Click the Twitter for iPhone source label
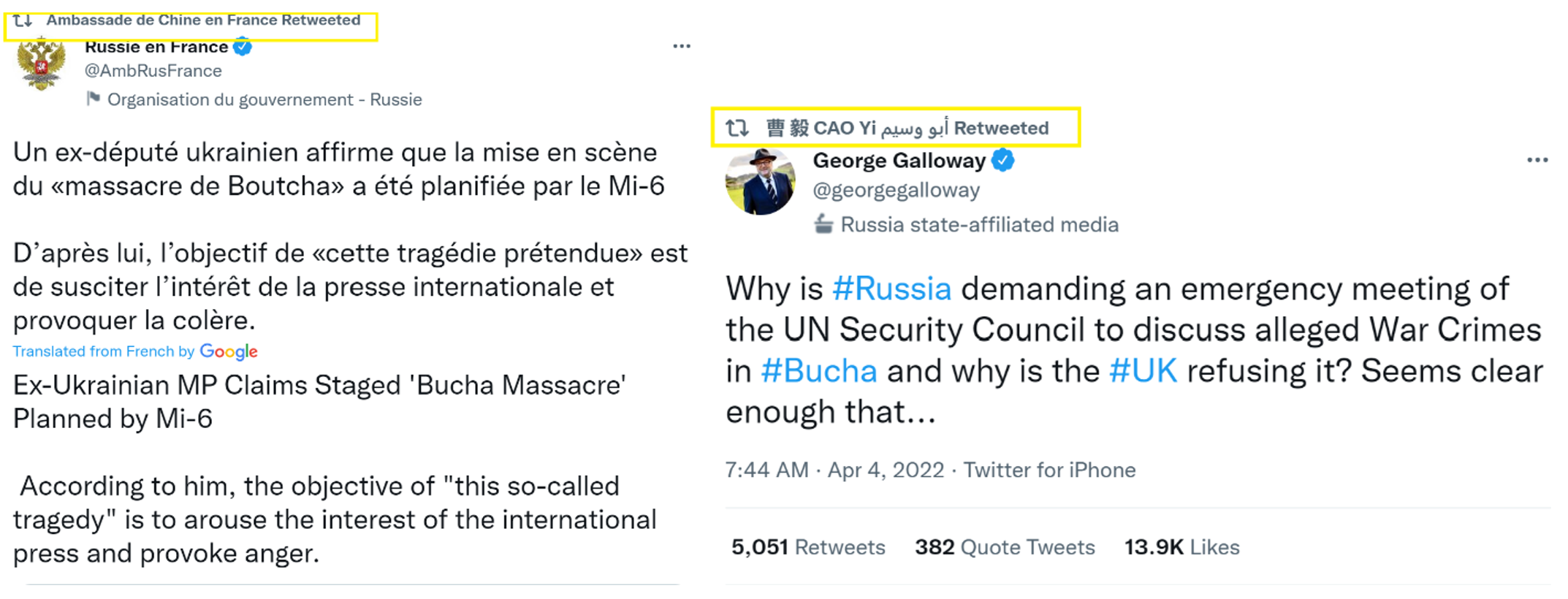The height and width of the screenshot is (599, 1568). point(1049,470)
